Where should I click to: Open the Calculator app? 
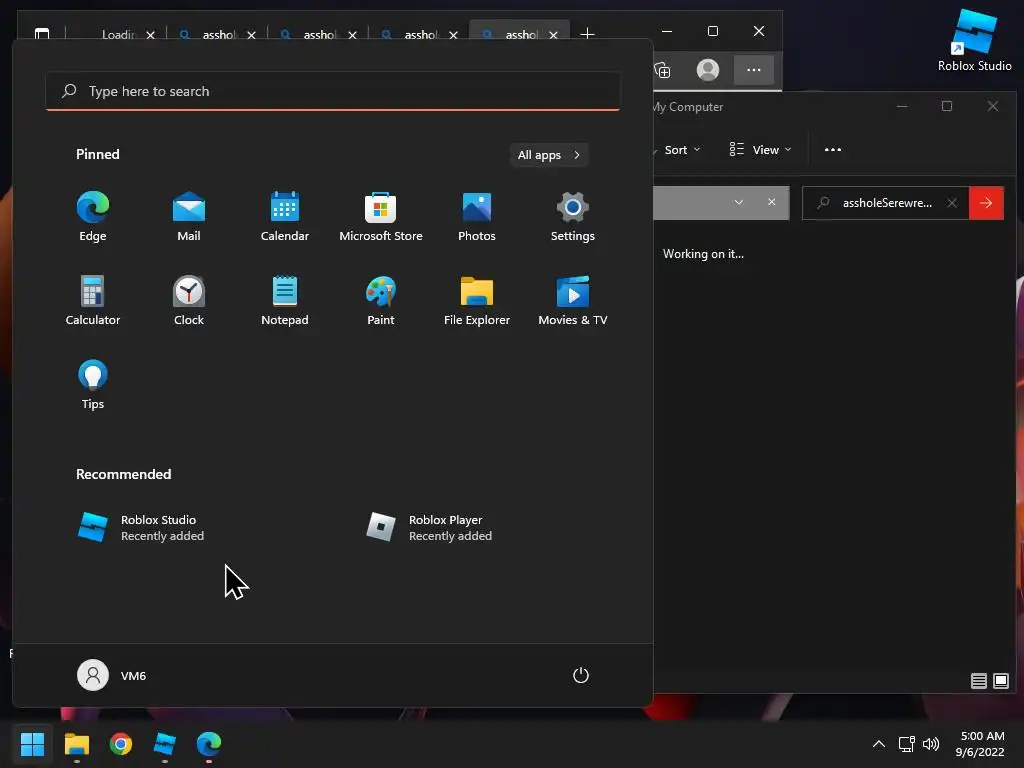93,300
